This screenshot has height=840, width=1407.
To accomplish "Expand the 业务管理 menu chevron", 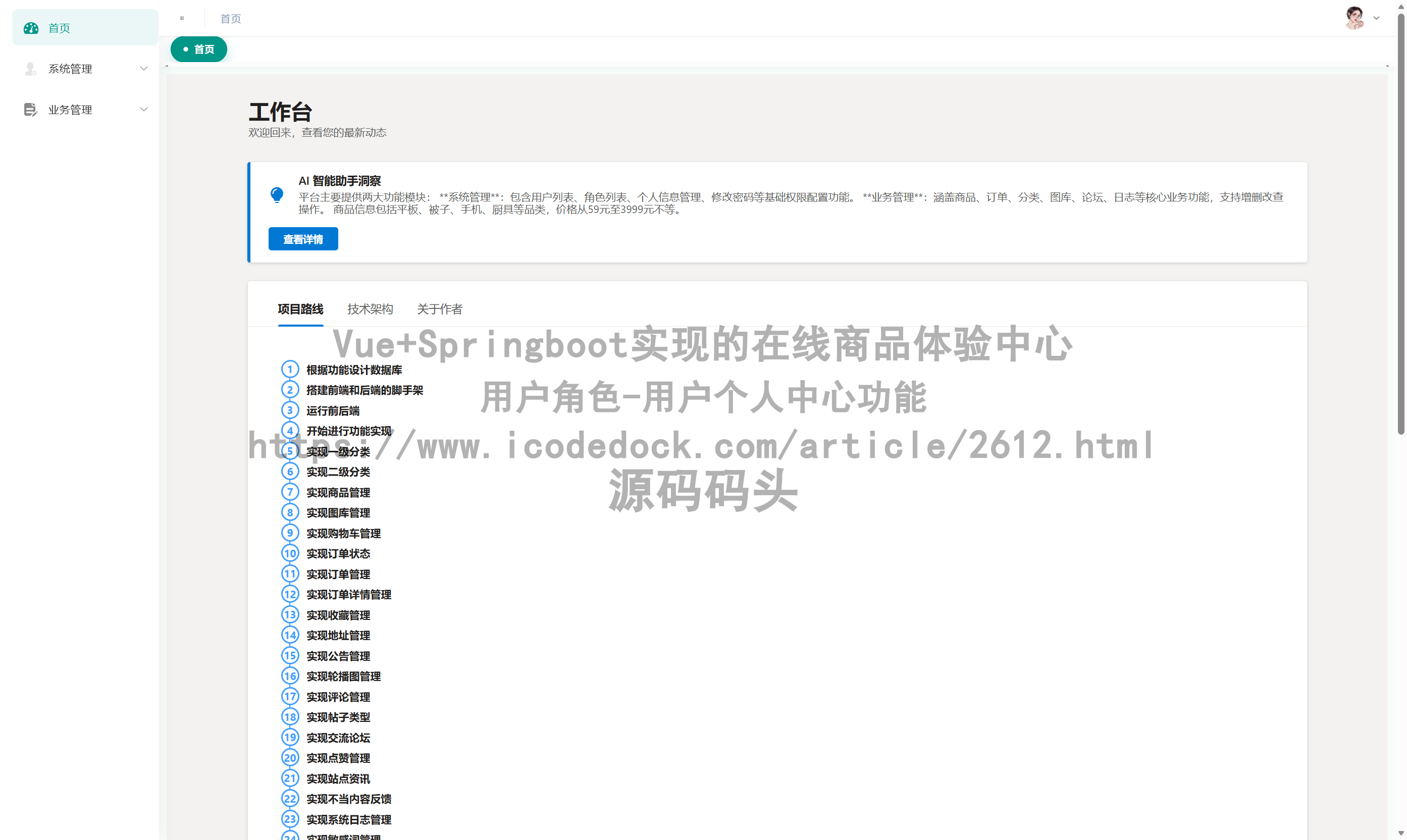I will (x=144, y=109).
